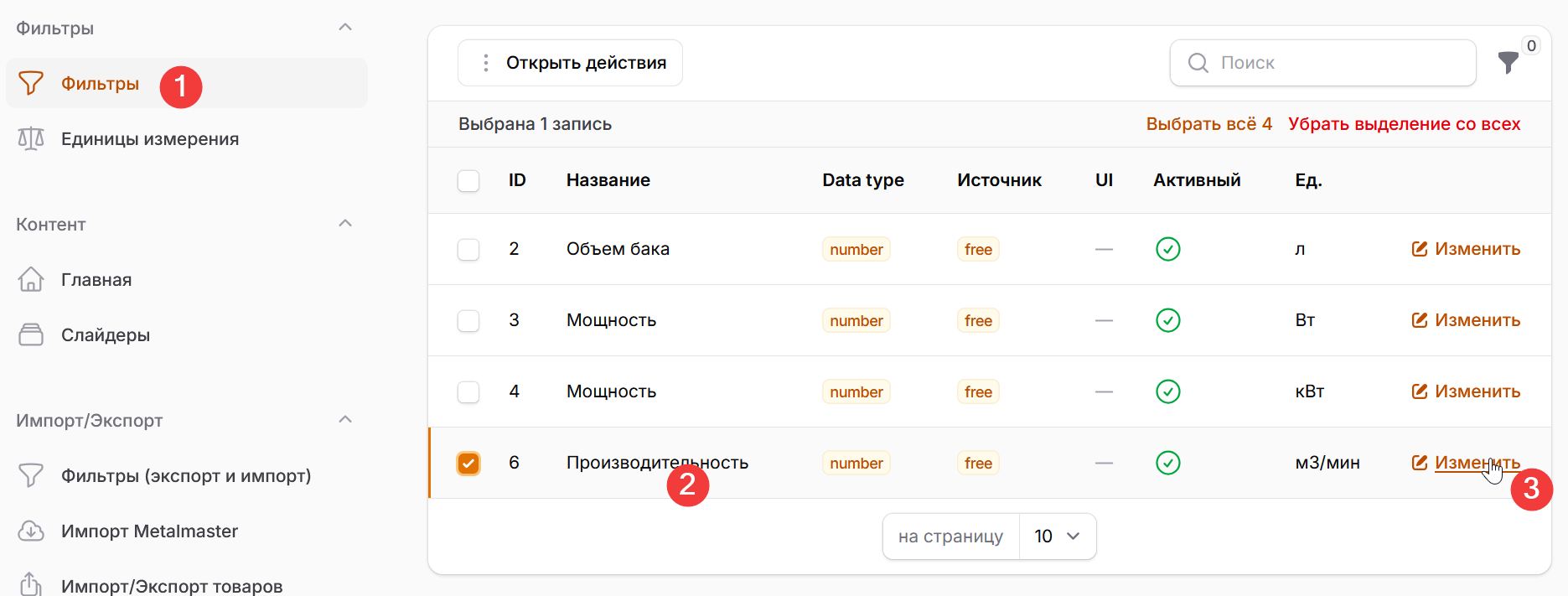Click the cloud icon for Импорт Metalmaster
Image resolution: width=1568 pixels, height=596 pixels.
[x=31, y=531]
